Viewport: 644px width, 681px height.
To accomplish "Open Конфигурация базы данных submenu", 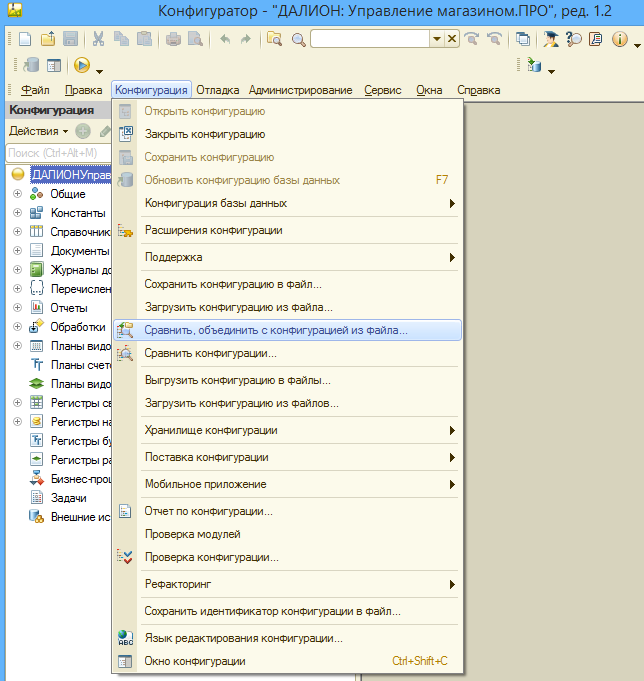I will coord(287,203).
